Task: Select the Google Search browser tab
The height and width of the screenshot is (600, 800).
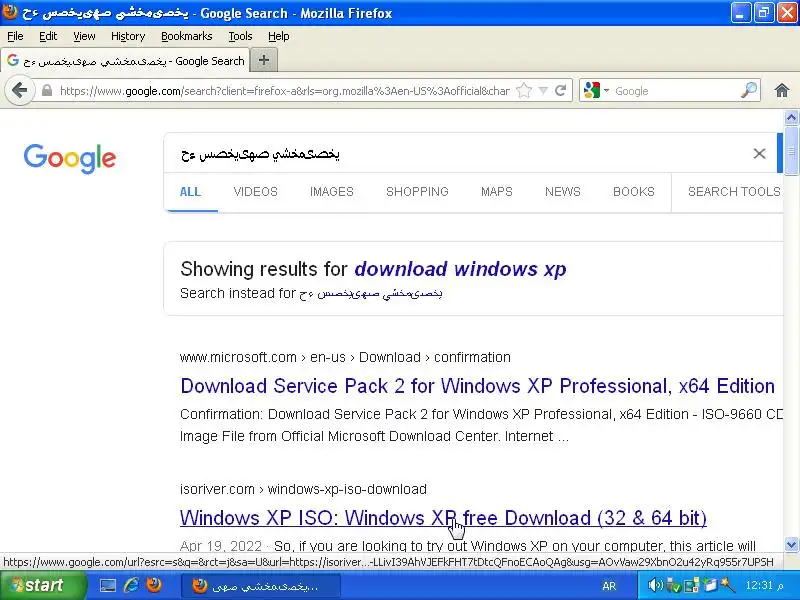Action: 126,61
